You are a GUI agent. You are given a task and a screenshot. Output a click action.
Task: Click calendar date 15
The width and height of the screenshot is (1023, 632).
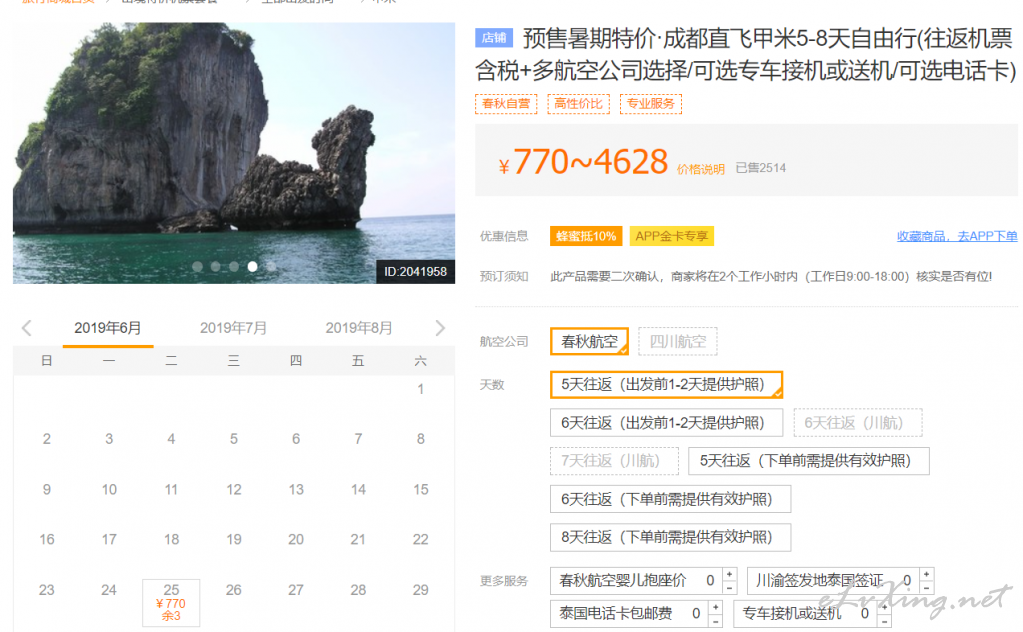point(421,490)
